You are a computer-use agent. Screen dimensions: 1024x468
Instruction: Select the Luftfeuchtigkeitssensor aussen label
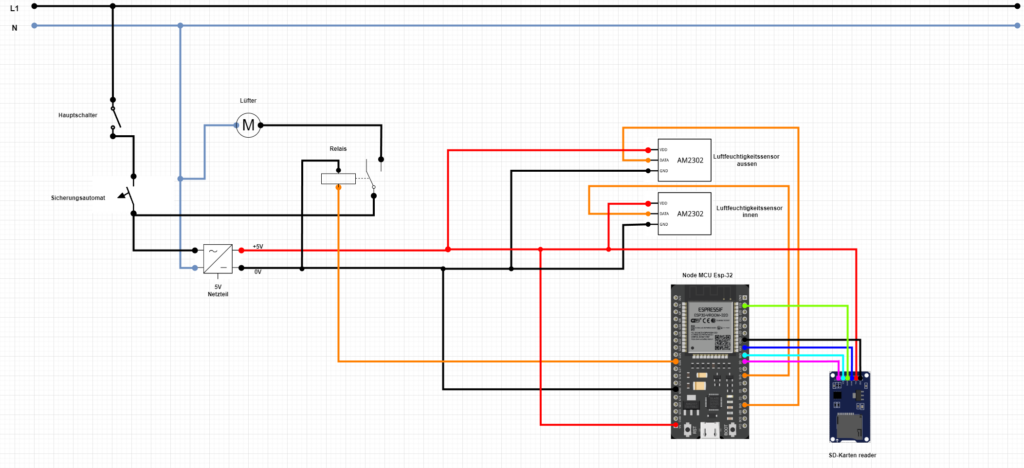pyautogui.click(x=746, y=161)
